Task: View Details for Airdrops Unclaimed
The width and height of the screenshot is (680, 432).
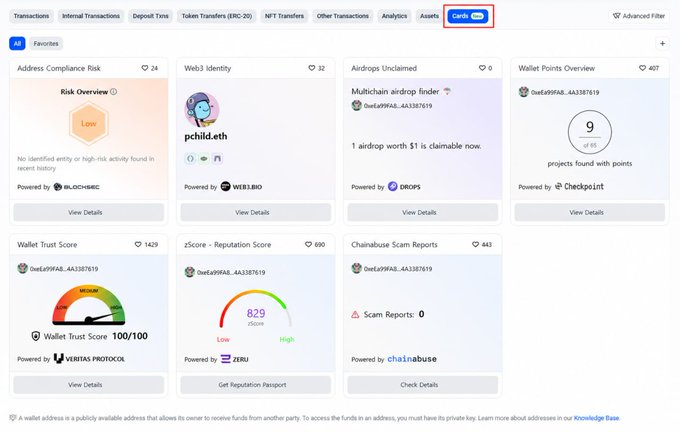Action: click(422, 213)
